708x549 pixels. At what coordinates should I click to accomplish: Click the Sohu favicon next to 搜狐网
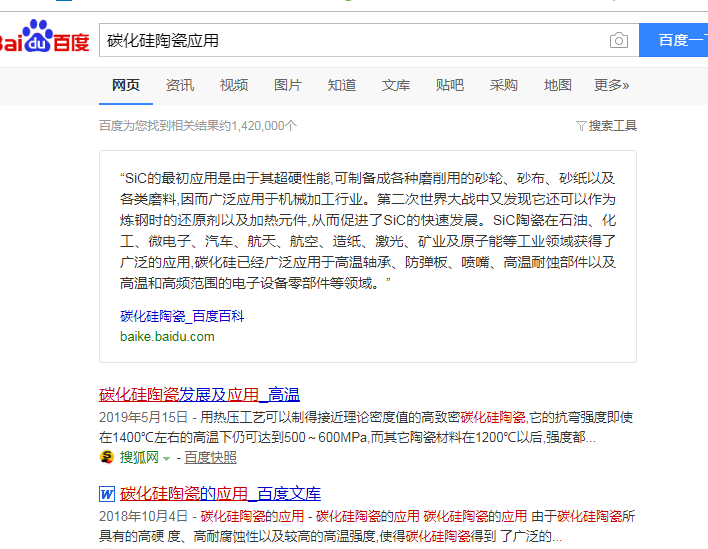pos(107,457)
